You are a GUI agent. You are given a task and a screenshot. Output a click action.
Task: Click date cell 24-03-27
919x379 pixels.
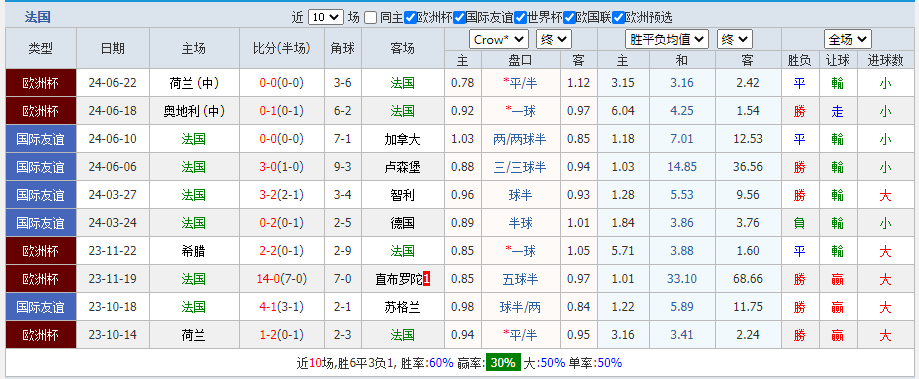(113, 195)
